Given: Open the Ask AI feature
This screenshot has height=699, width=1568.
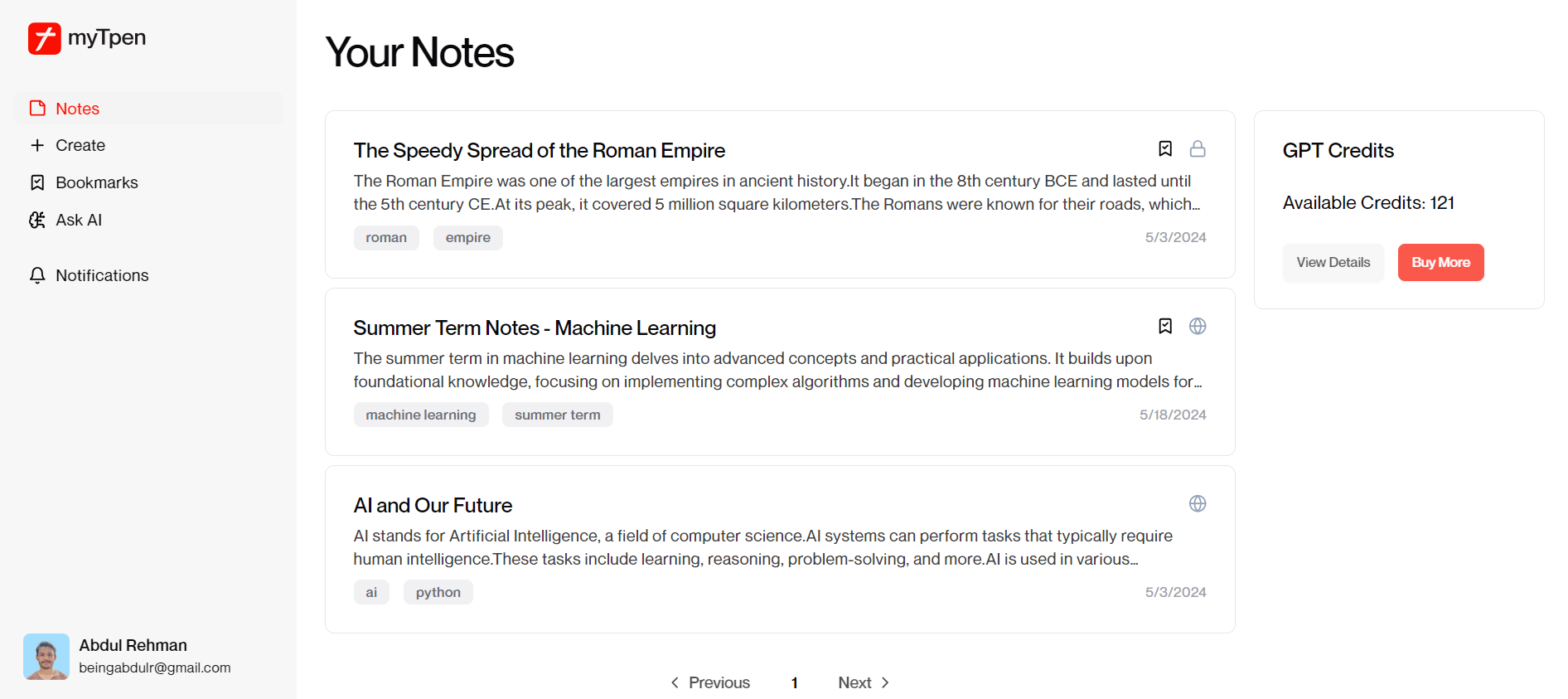Looking at the screenshot, I should tap(78, 220).
